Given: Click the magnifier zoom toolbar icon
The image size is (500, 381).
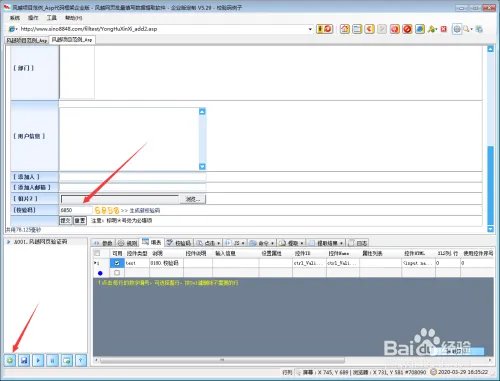Looking at the screenshot, I should [x=467, y=29].
